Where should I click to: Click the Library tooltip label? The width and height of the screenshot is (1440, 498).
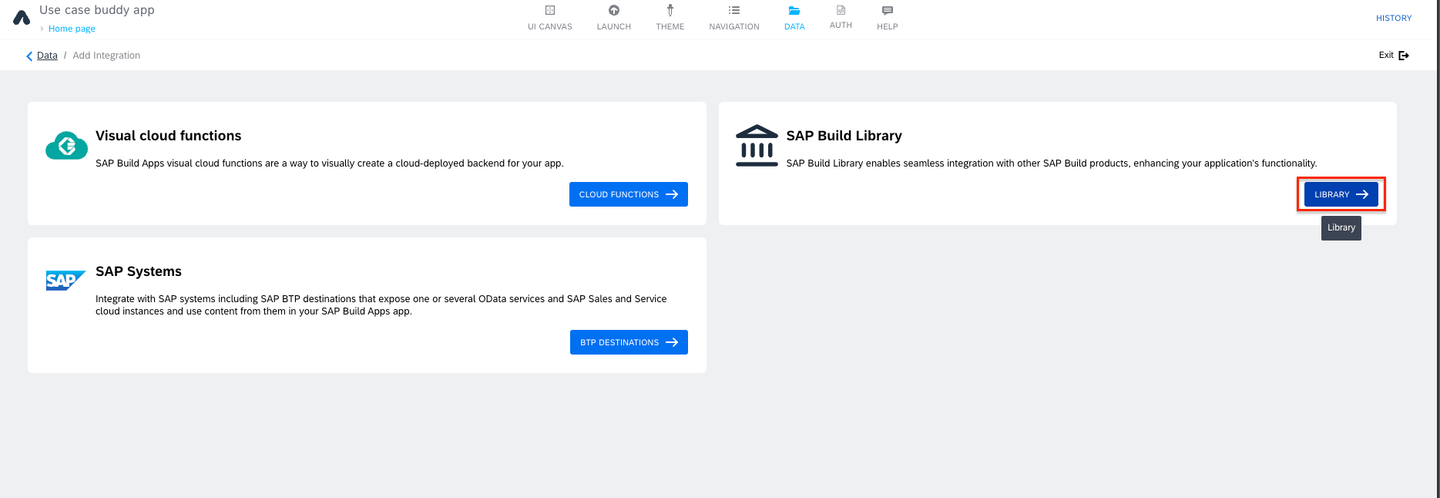[x=1341, y=228]
